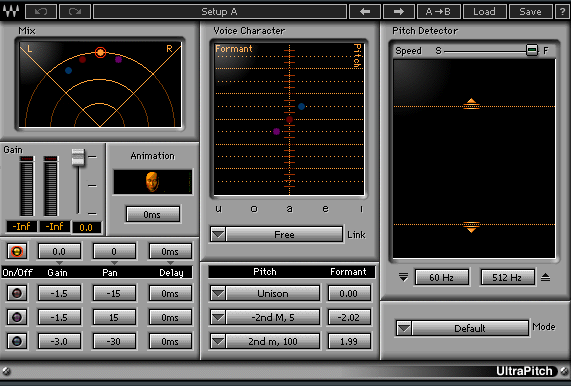The image size is (571, 386).
Task: Click the 512 Hz high frequency field
Action: click(508, 277)
